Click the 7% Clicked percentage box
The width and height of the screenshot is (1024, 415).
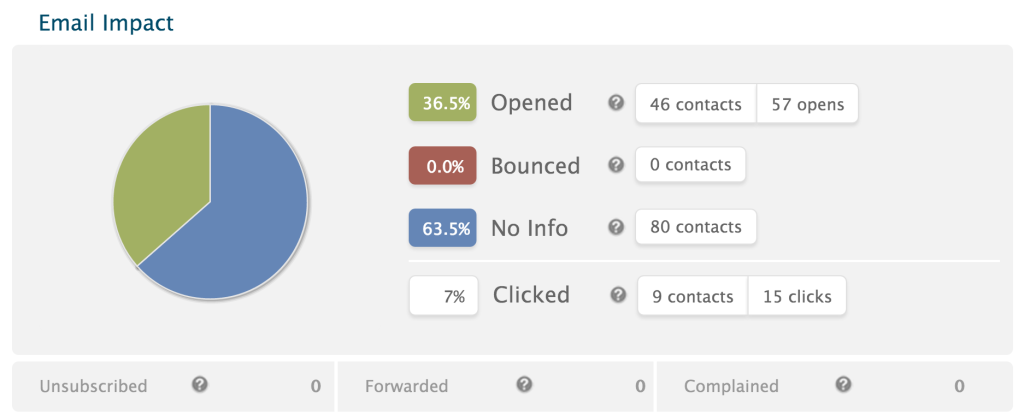(x=444, y=296)
